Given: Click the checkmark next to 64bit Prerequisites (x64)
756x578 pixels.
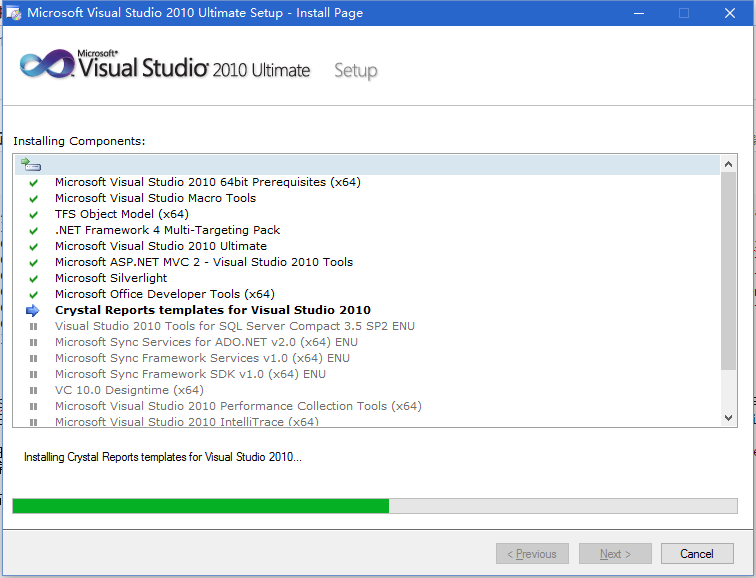Looking at the screenshot, I should (x=33, y=183).
